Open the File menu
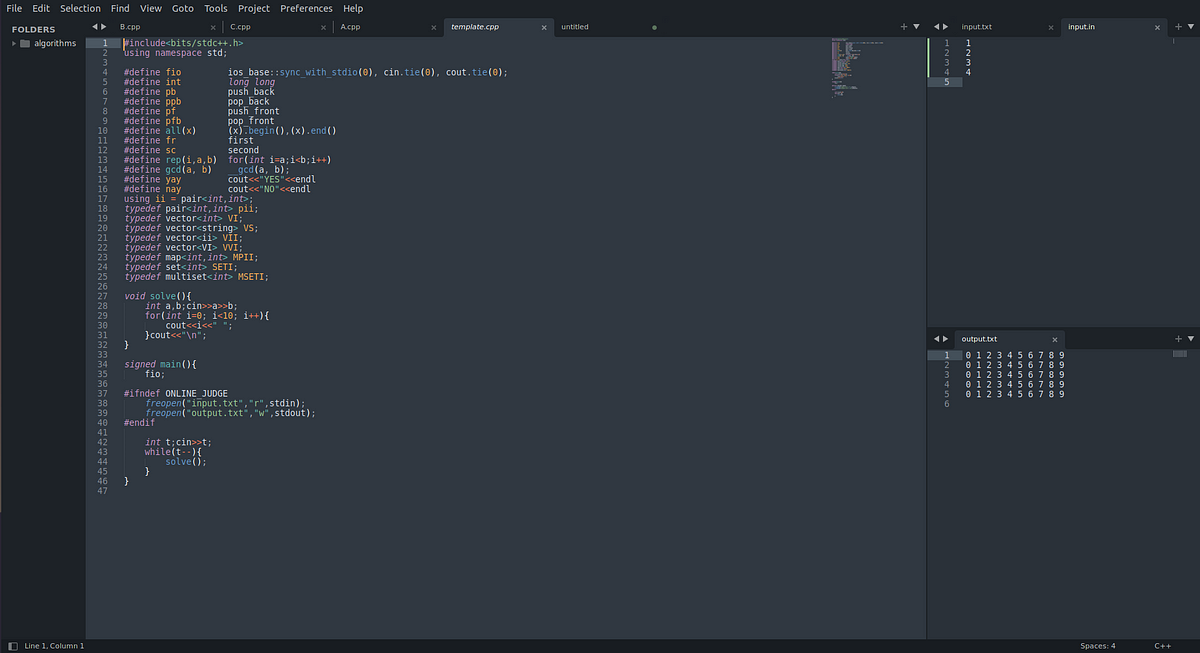Screen dimensions: 1200x653 14,8
